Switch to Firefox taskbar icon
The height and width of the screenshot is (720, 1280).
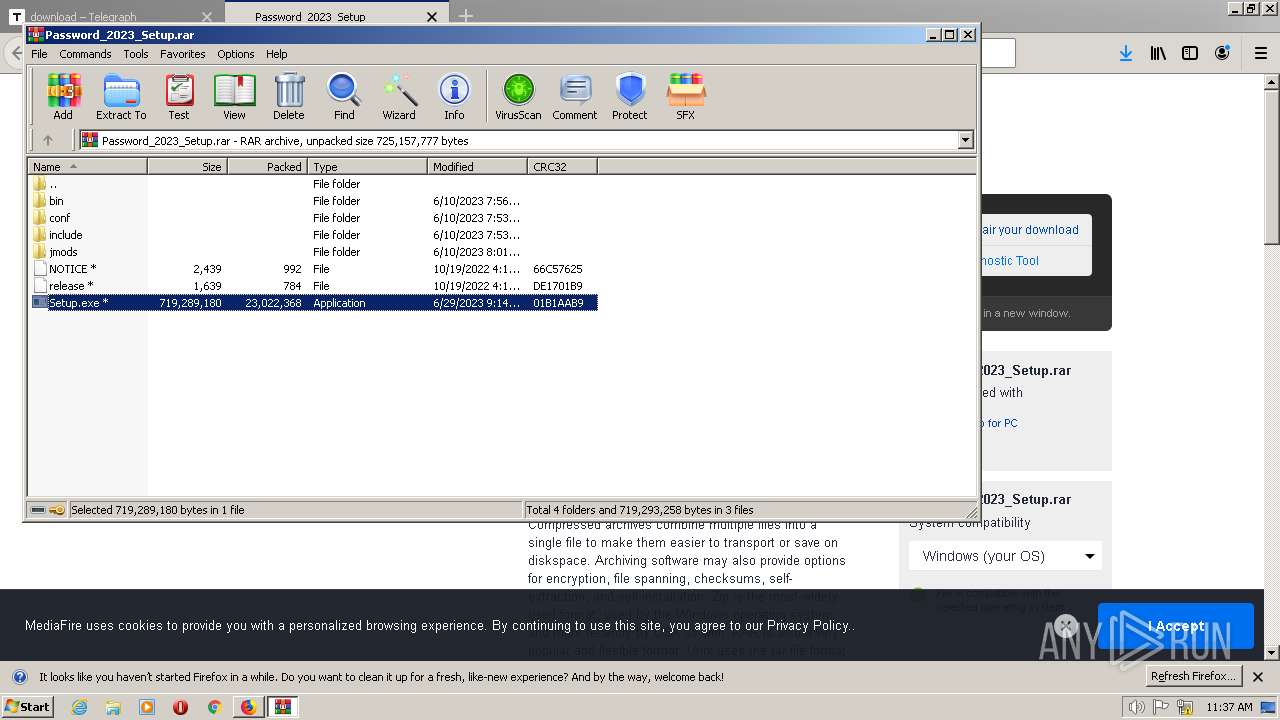pos(248,707)
